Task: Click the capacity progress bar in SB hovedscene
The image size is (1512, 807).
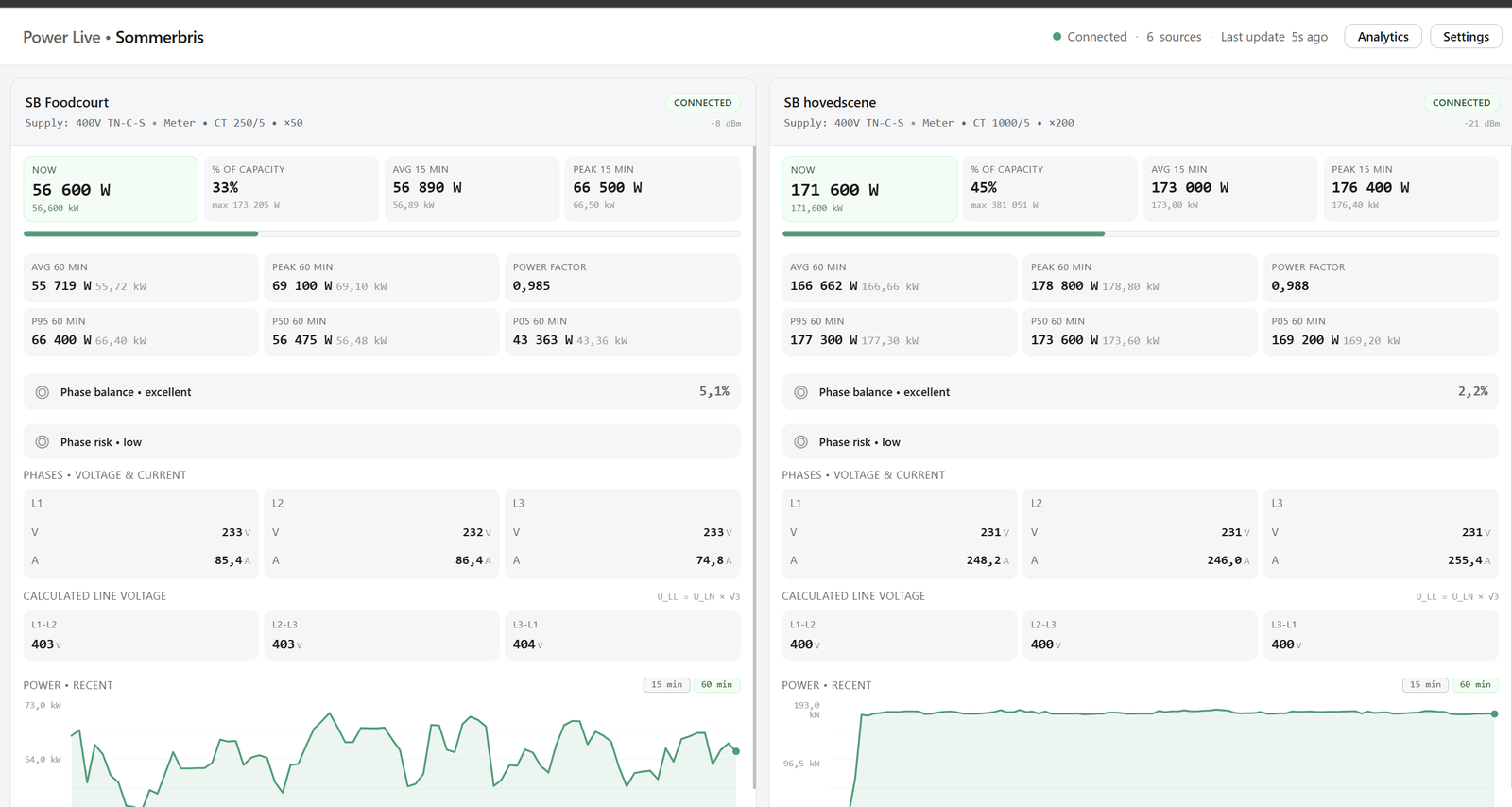Action: click(x=1141, y=233)
